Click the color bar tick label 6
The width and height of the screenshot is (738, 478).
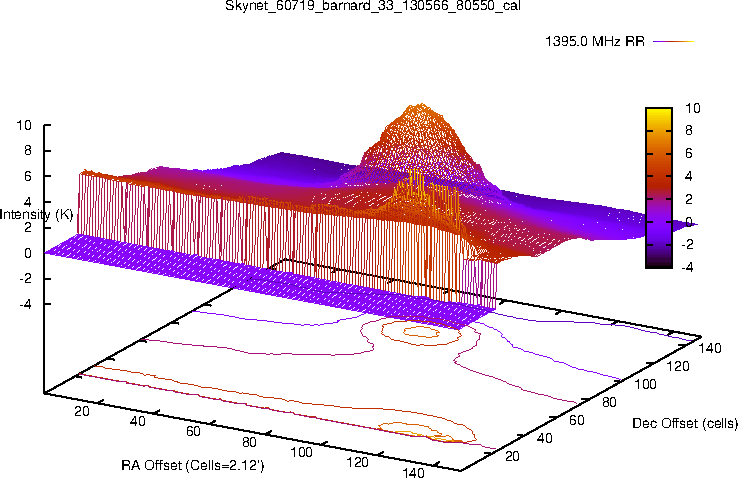[689, 153]
